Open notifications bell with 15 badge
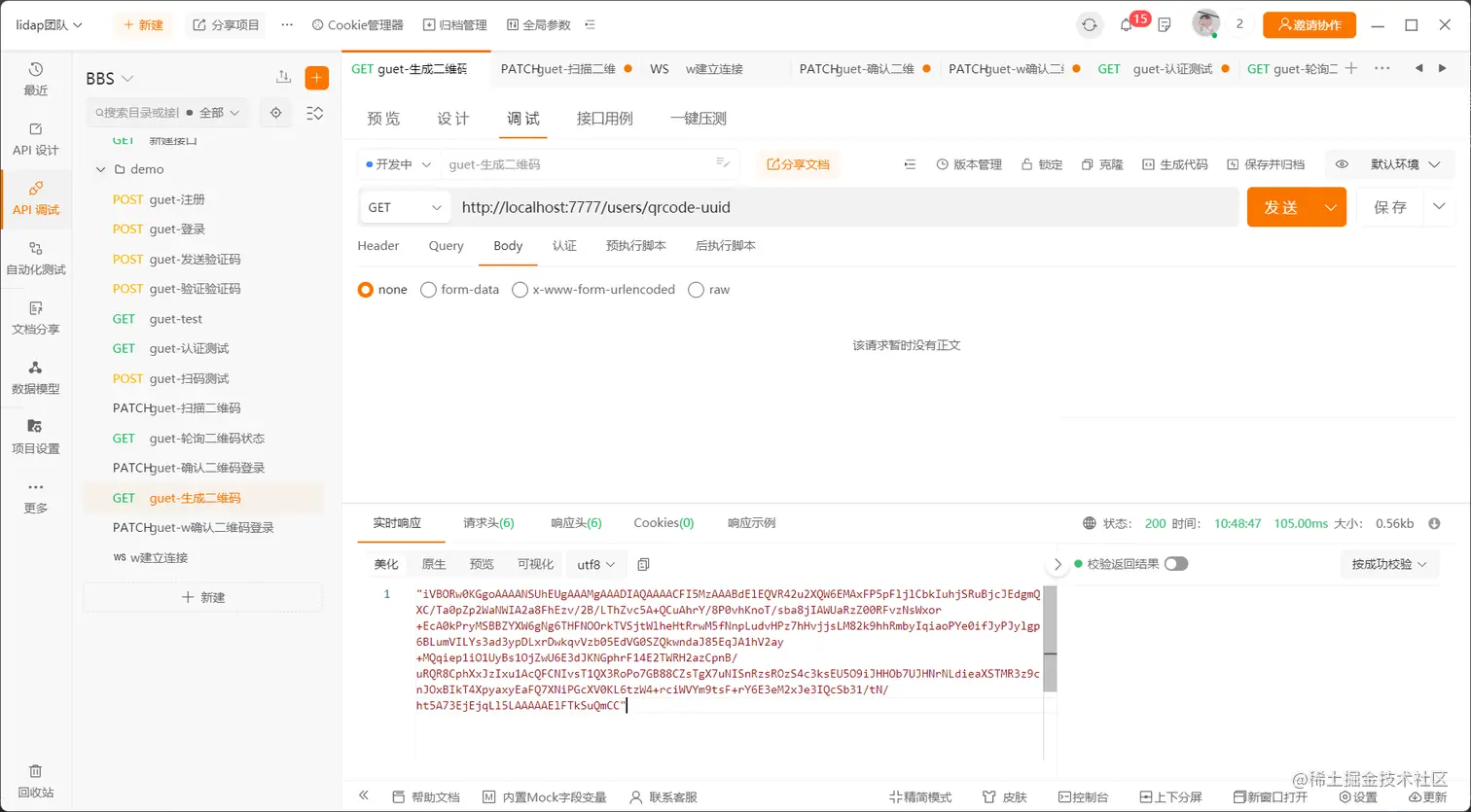Viewport: 1471px width, 812px height. point(1127,25)
